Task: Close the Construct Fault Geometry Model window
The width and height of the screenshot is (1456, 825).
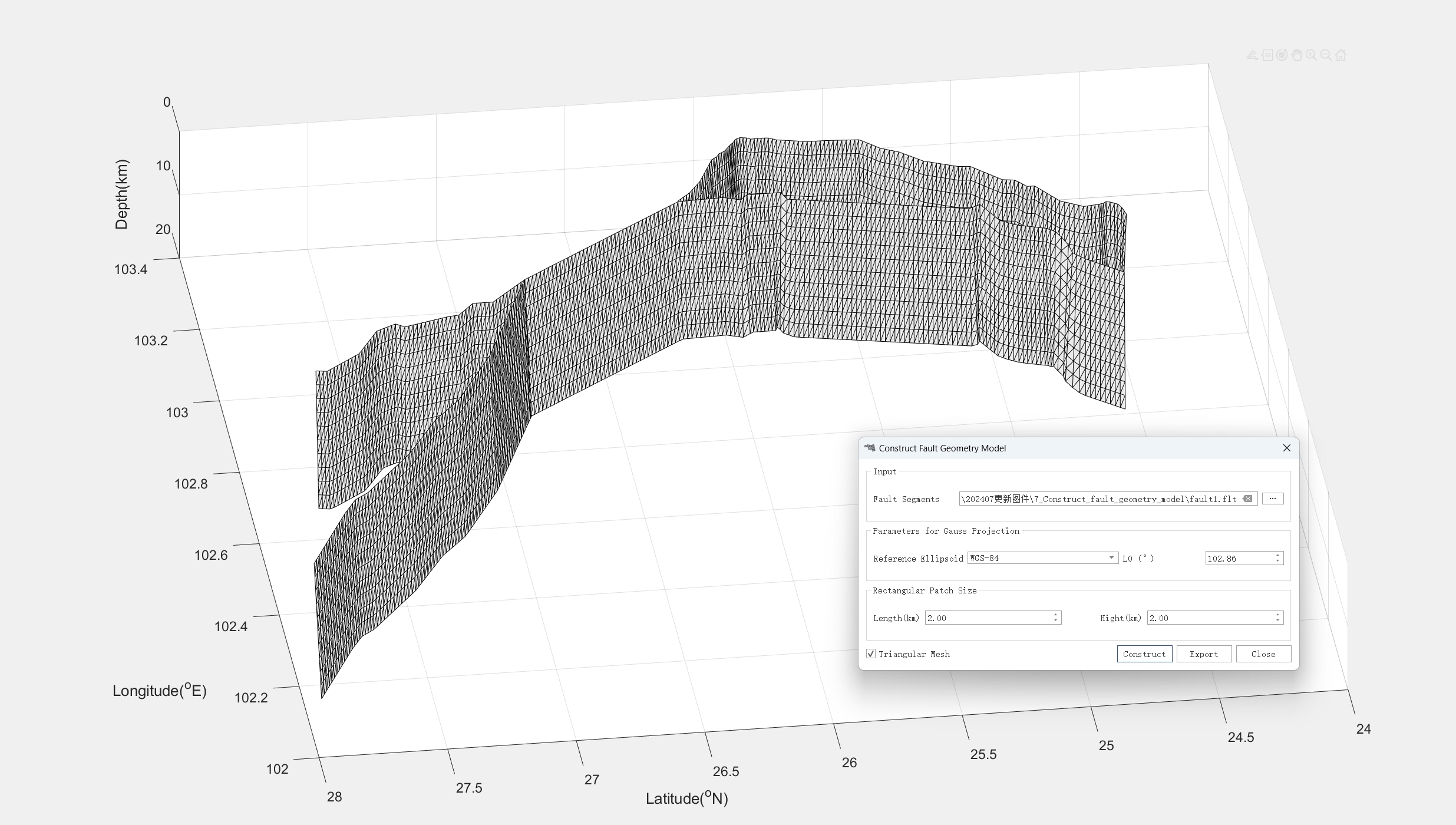Action: point(1287,448)
